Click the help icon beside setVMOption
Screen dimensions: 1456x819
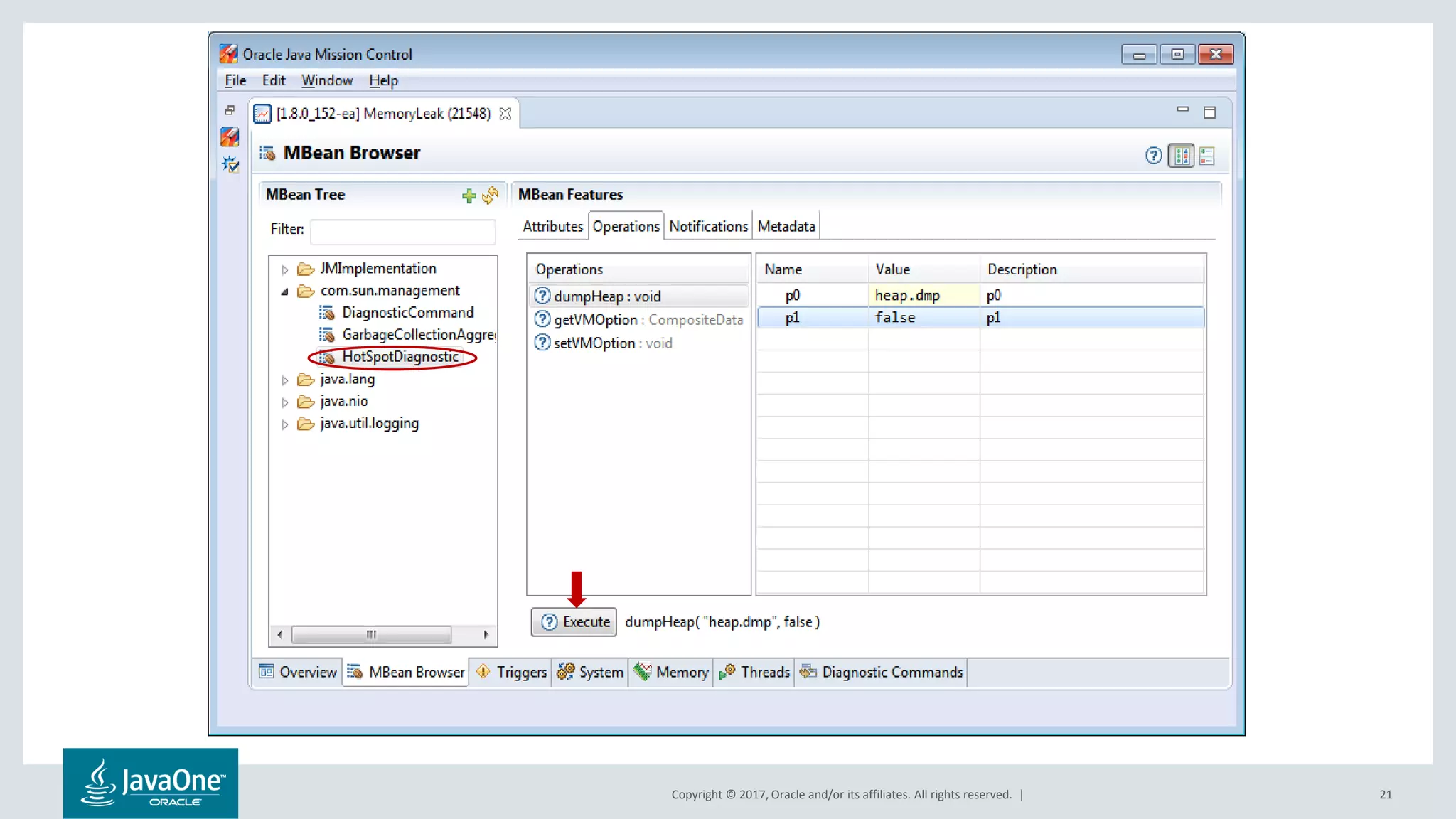[542, 343]
